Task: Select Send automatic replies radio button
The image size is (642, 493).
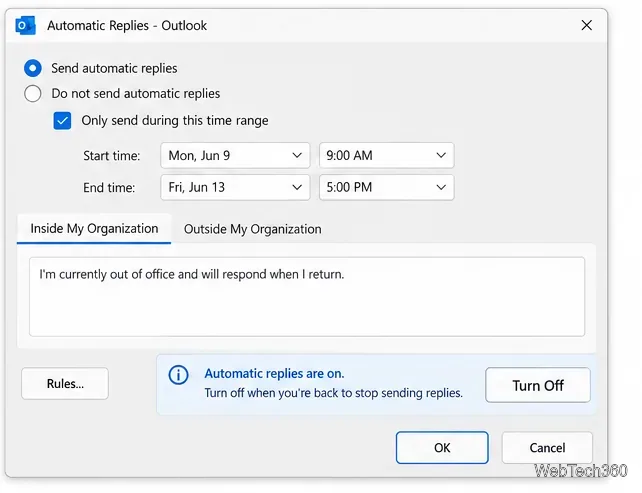Action: 33,68
